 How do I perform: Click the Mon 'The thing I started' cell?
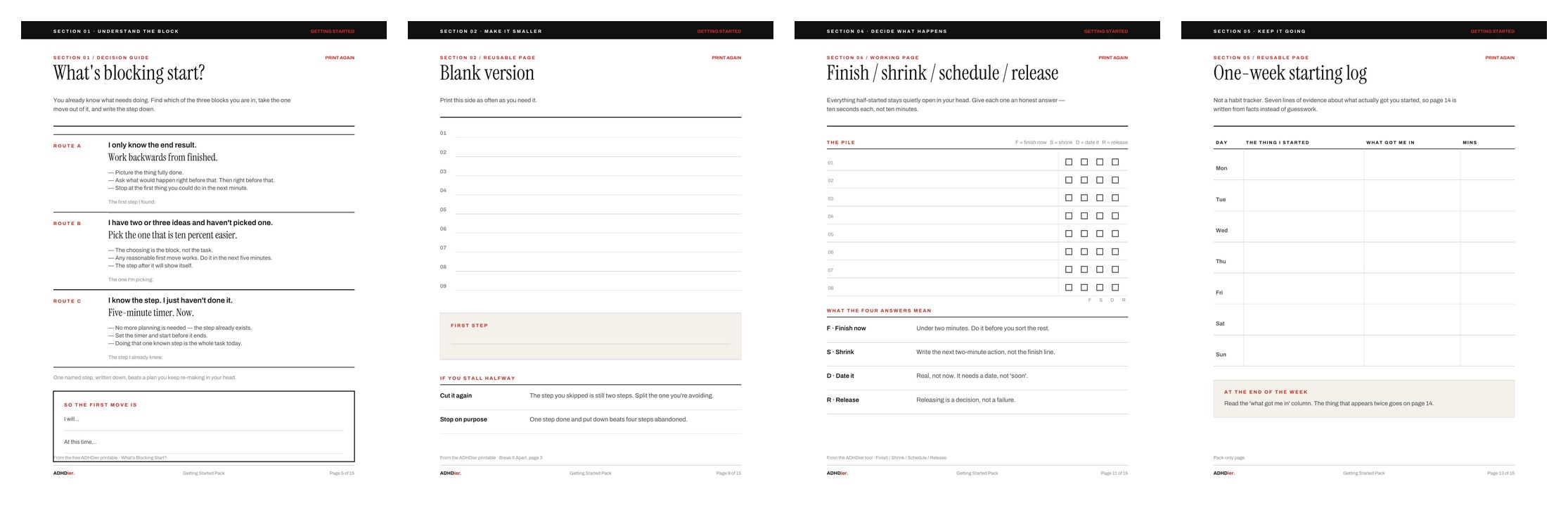tap(1304, 165)
